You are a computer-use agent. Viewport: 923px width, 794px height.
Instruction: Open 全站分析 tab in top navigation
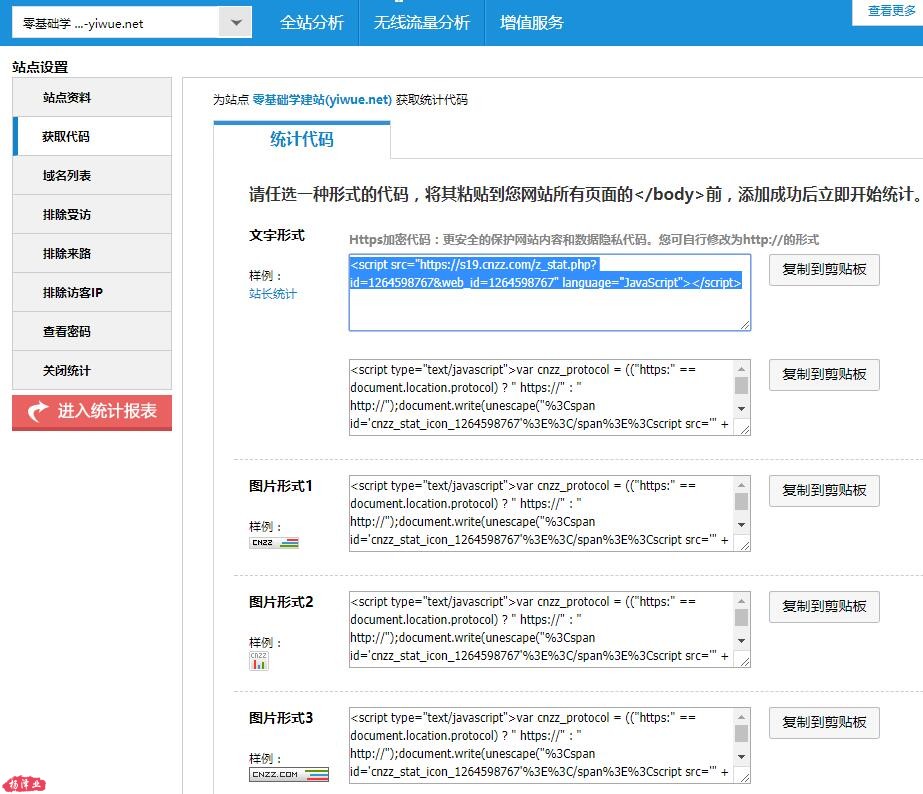311,22
